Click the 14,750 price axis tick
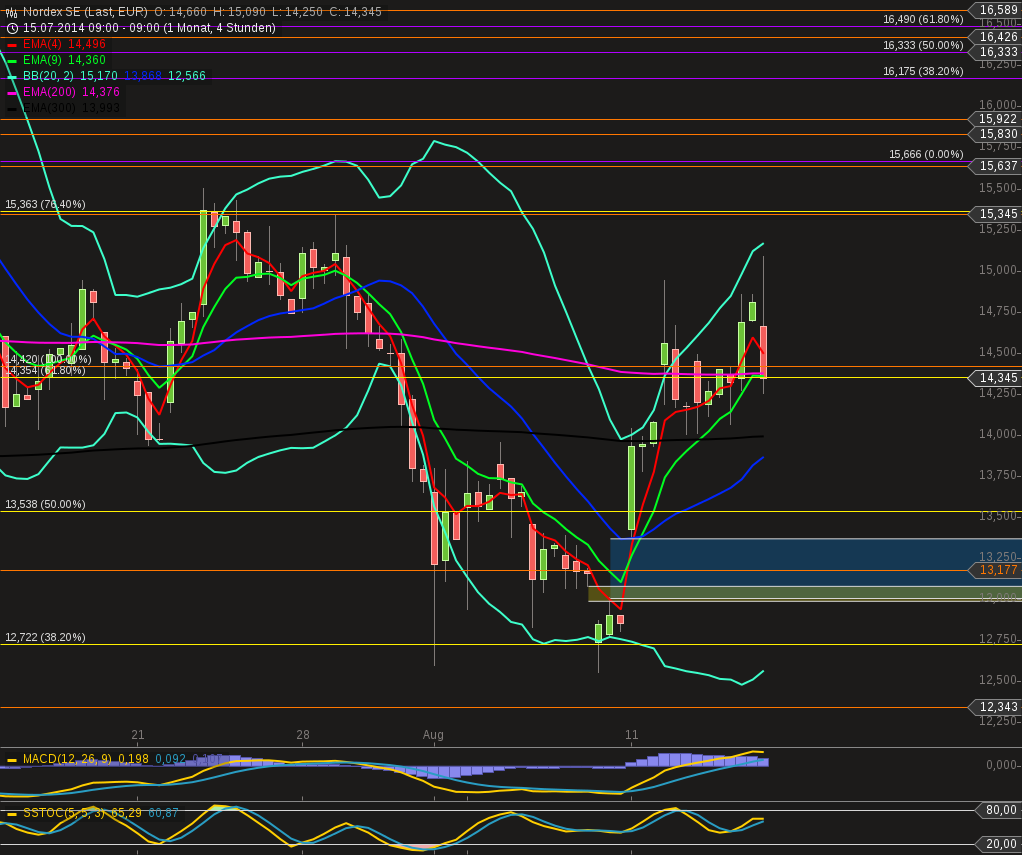This screenshot has height=855, width=1022. pos(999,312)
